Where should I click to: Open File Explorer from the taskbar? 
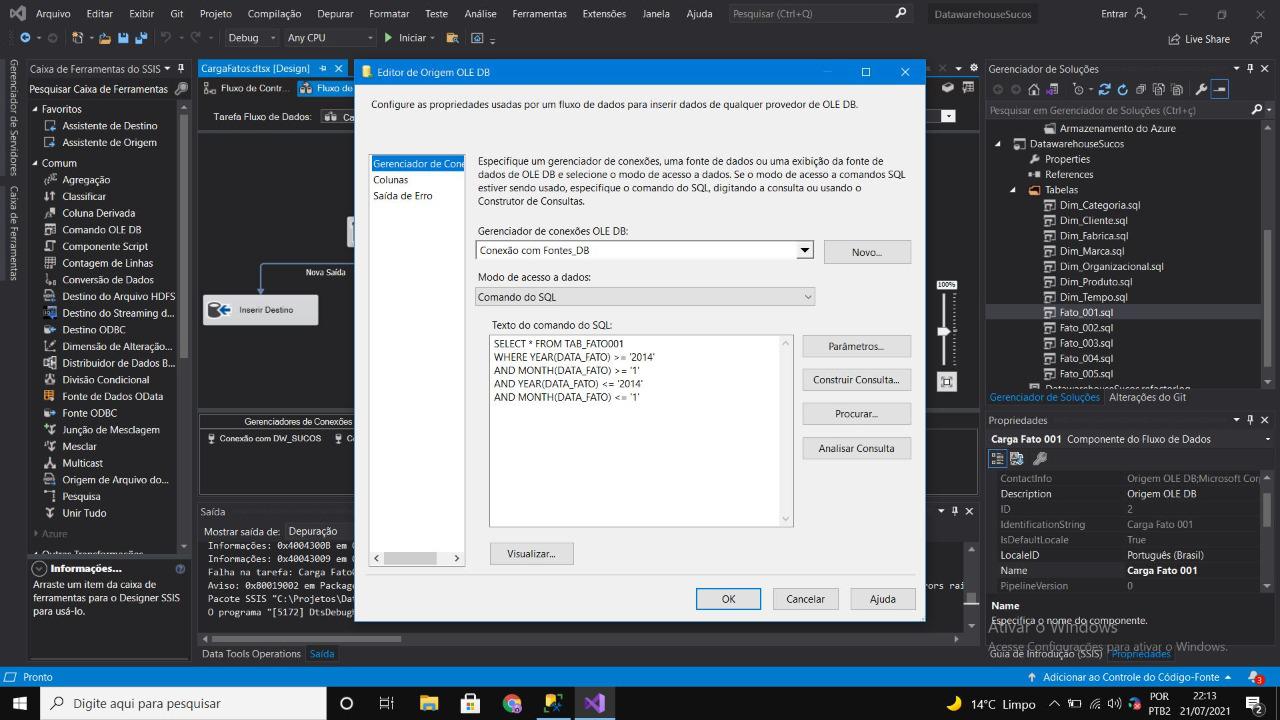[x=429, y=703]
